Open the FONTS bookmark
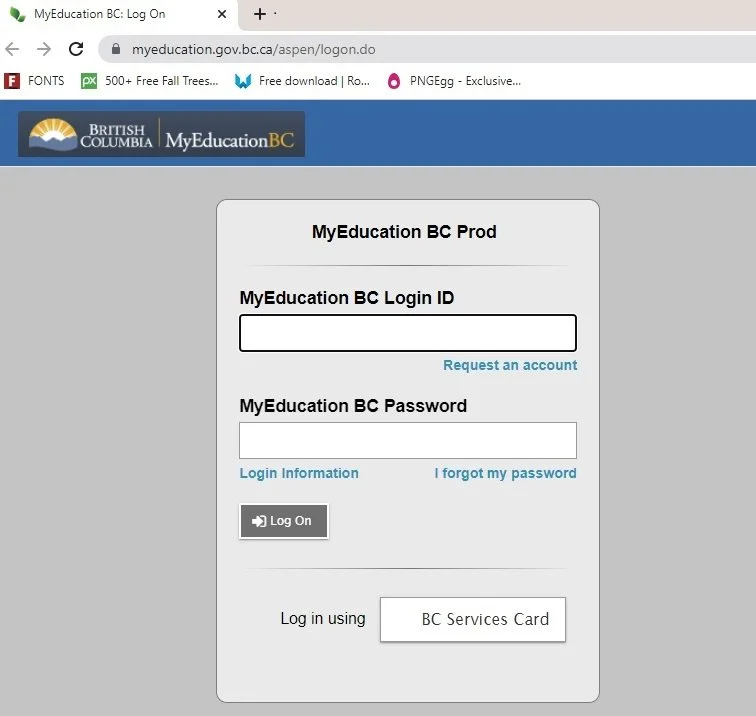The width and height of the screenshot is (756, 716). [34, 81]
